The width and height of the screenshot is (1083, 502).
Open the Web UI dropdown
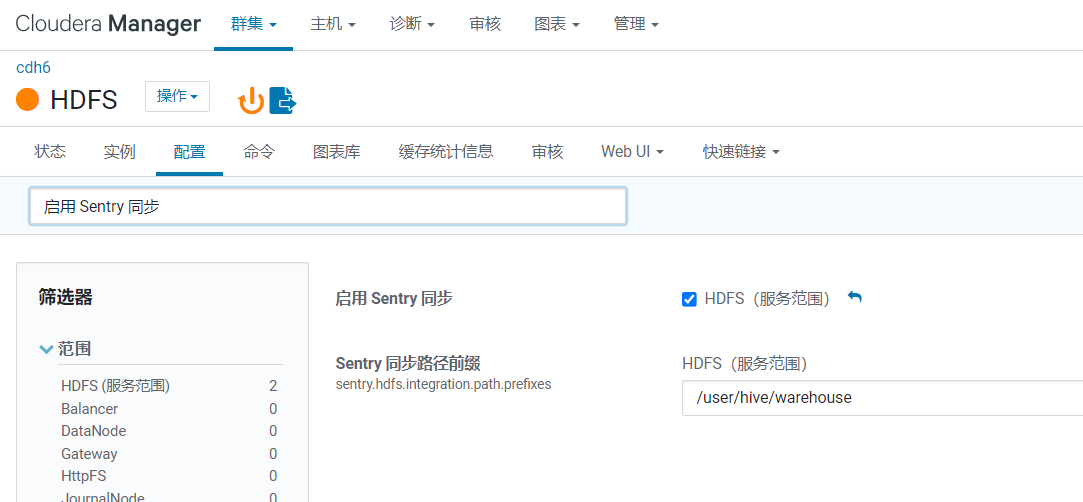pos(632,151)
